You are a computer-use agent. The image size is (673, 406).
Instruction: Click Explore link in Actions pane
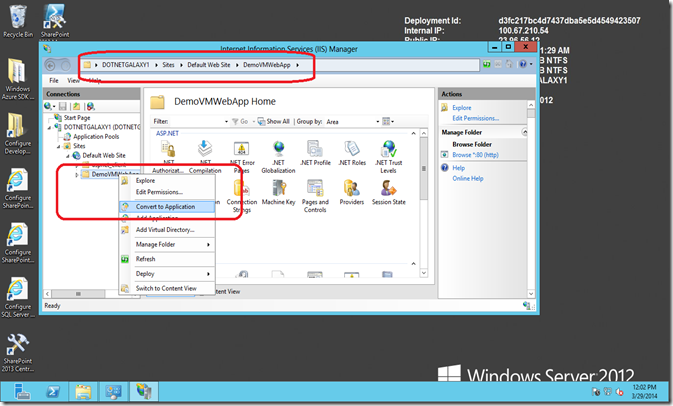point(461,108)
